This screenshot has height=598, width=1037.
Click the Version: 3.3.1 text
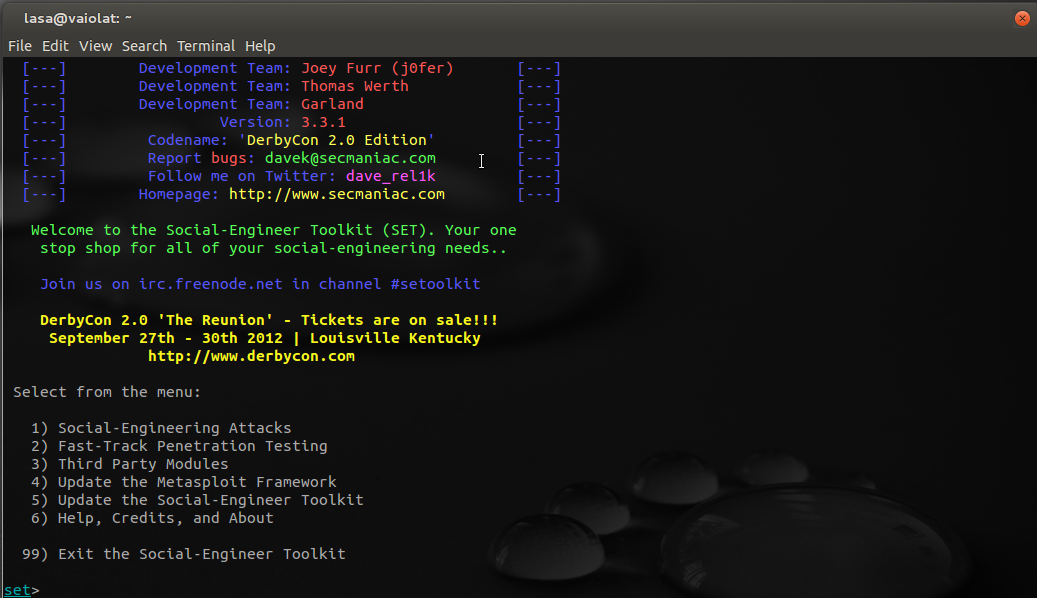point(282,122)
